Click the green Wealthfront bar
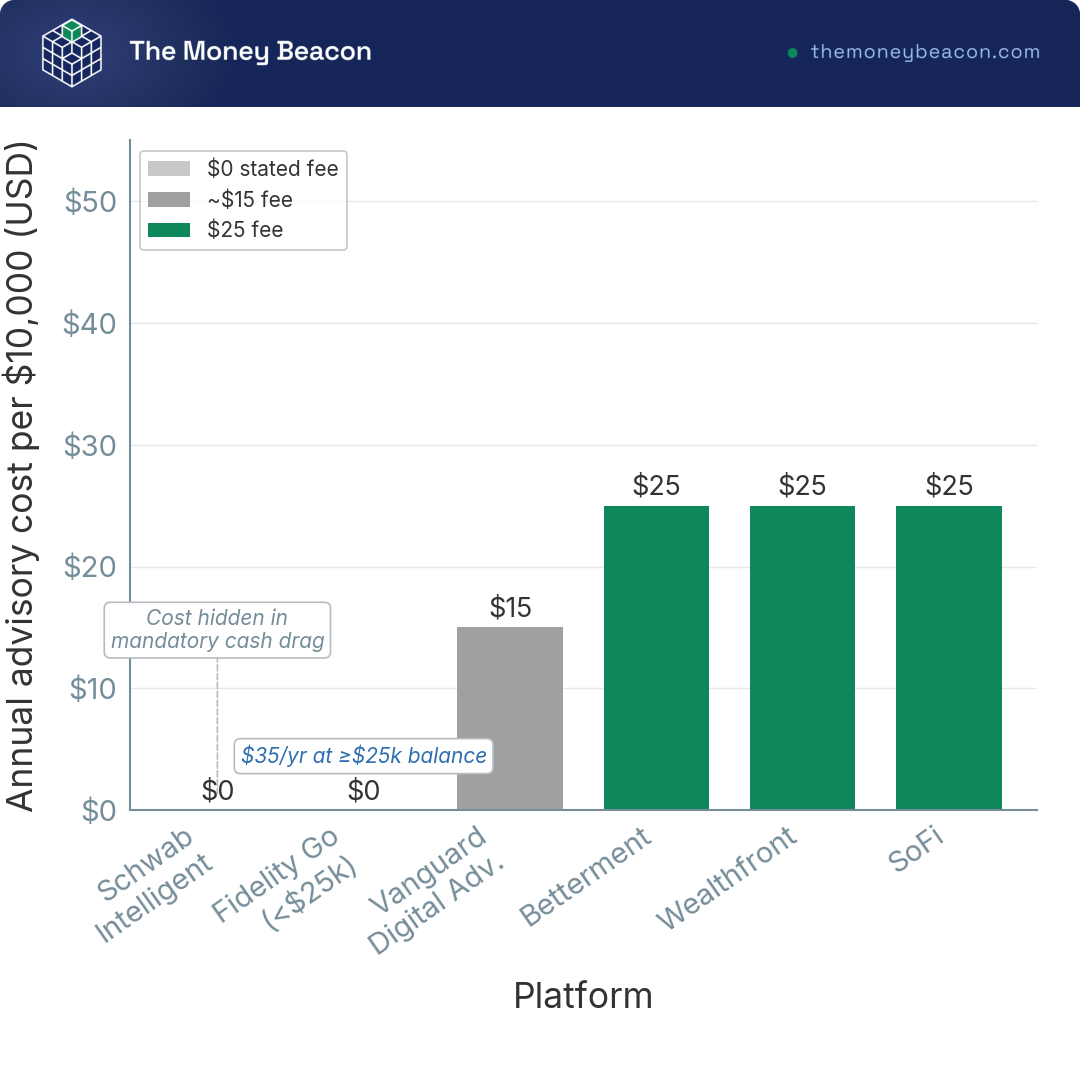 click(802, 658)
